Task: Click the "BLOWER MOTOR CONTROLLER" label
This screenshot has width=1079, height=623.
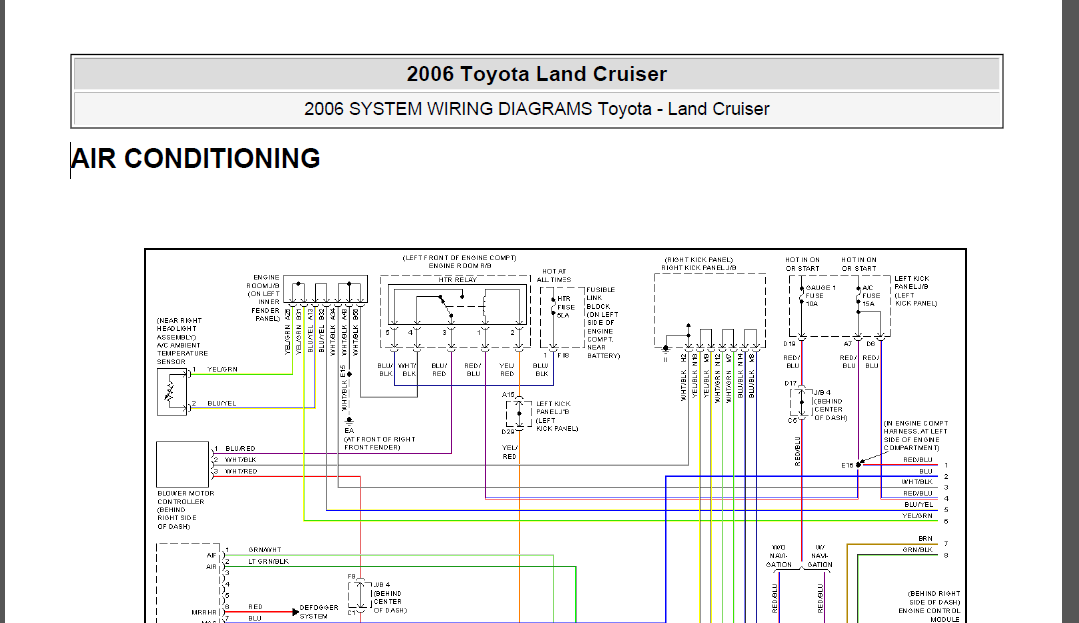Action: coord(186,498)
